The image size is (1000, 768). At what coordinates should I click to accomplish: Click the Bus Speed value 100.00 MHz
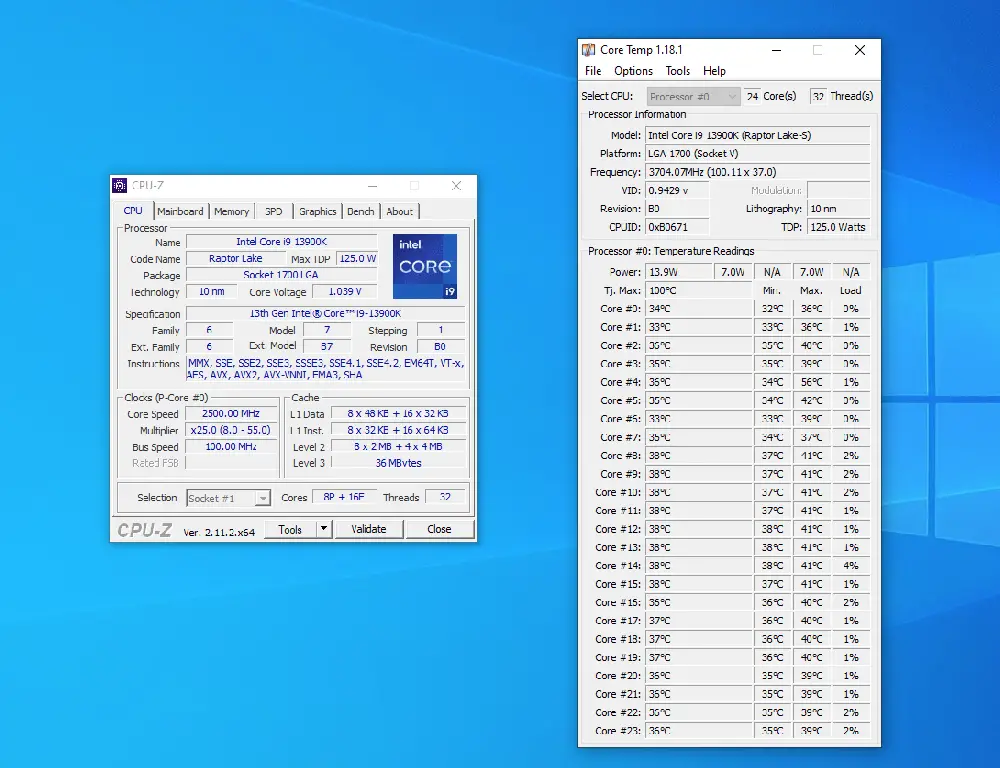pyautogui.click(x=231, y=447)
